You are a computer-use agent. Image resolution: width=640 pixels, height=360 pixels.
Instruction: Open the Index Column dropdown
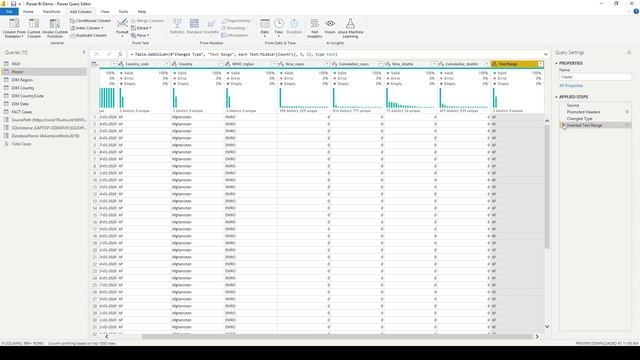(87, 28)
